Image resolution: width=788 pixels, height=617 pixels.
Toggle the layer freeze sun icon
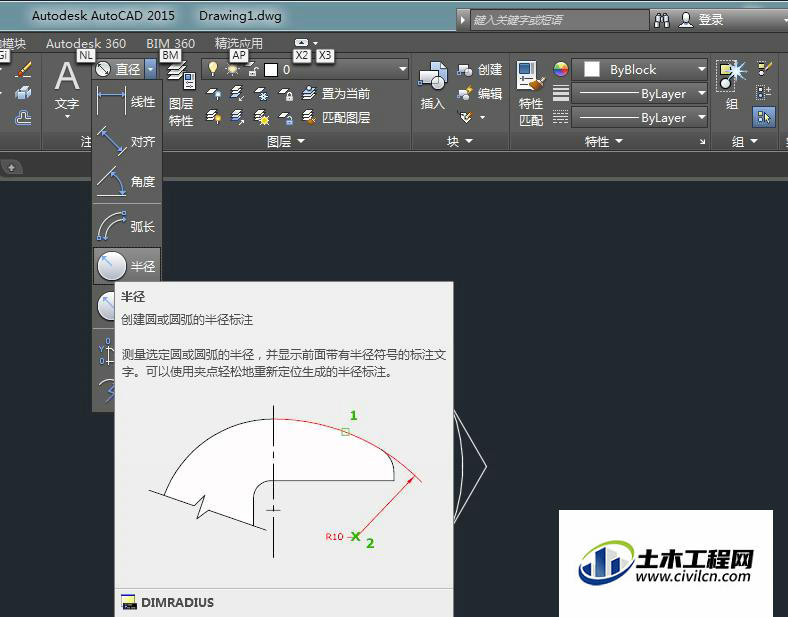(x=233, y=69)
